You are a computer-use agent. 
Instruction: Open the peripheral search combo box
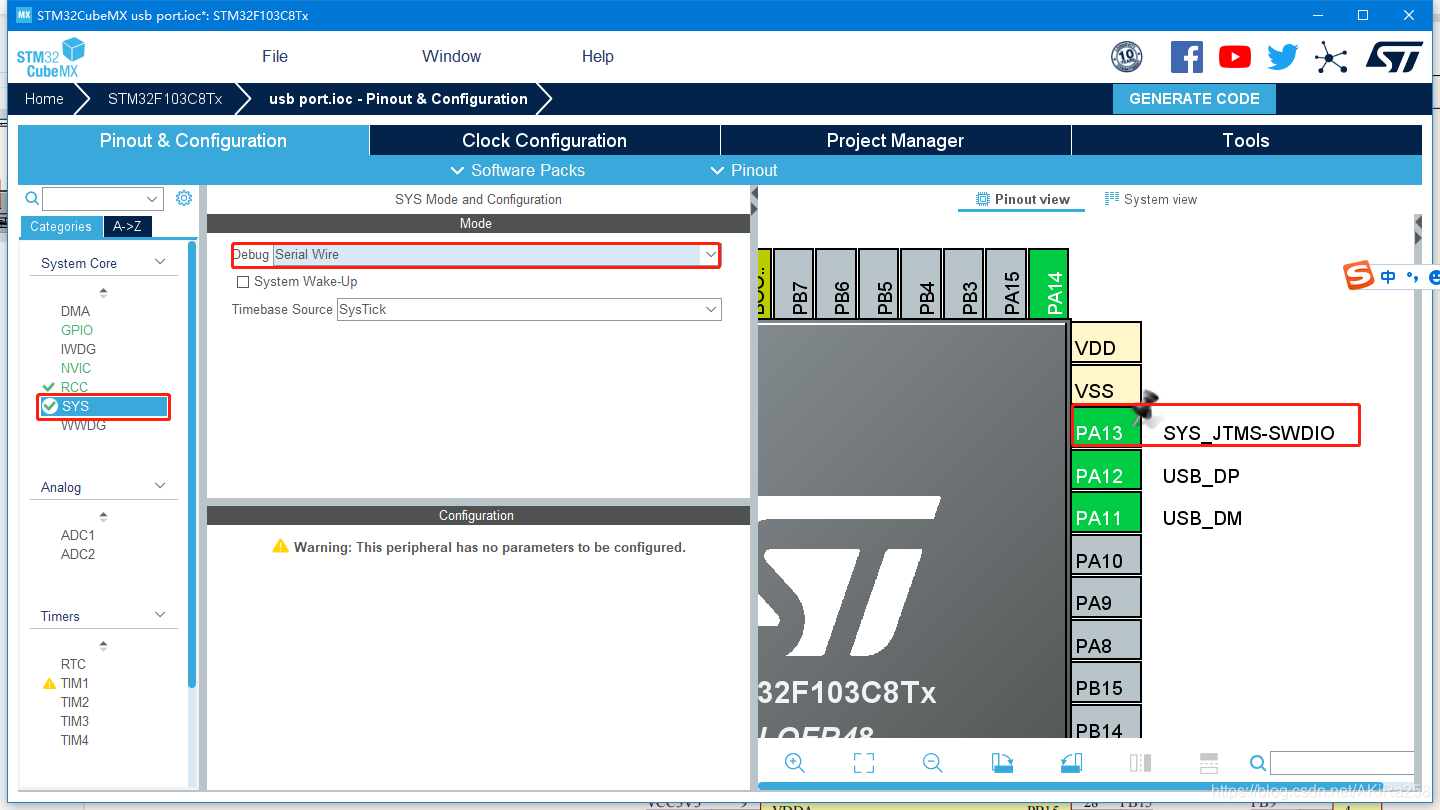(x=102, y=199)
